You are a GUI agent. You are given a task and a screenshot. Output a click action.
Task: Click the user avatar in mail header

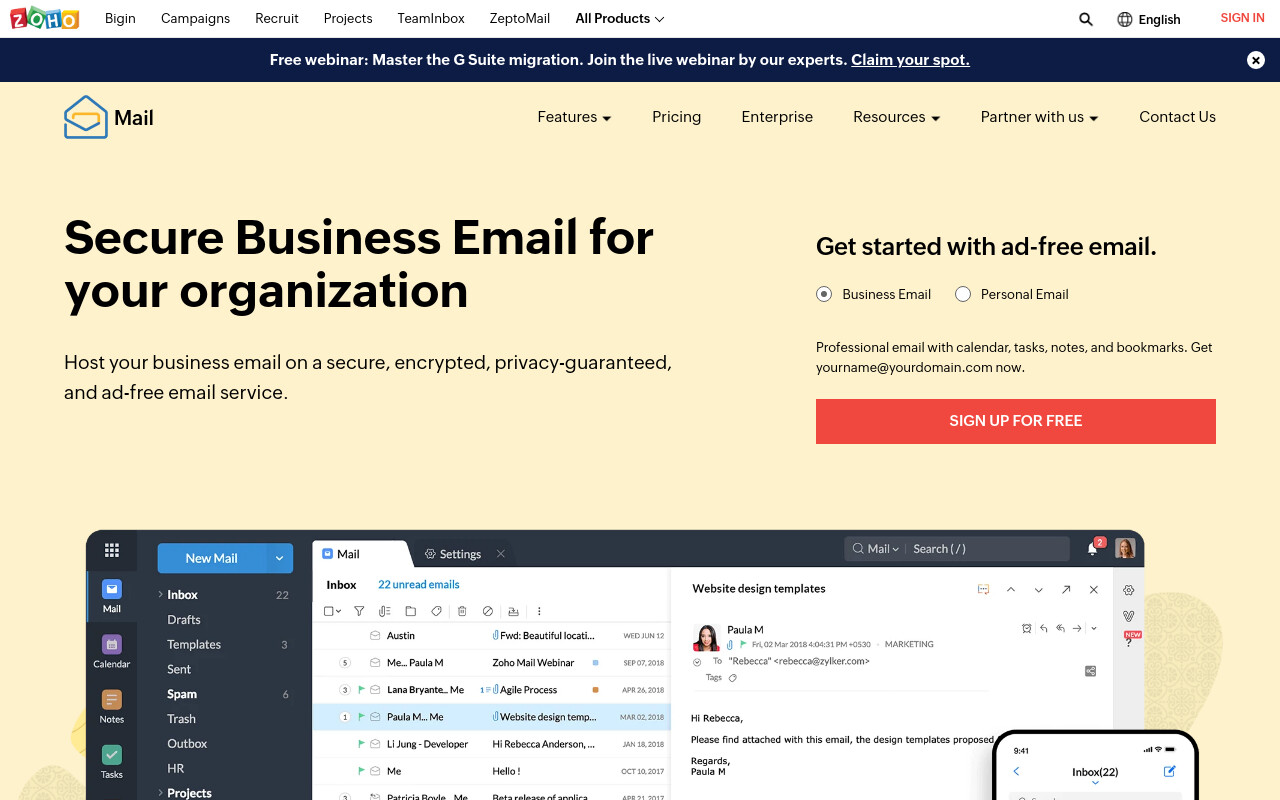(1125, 548)
